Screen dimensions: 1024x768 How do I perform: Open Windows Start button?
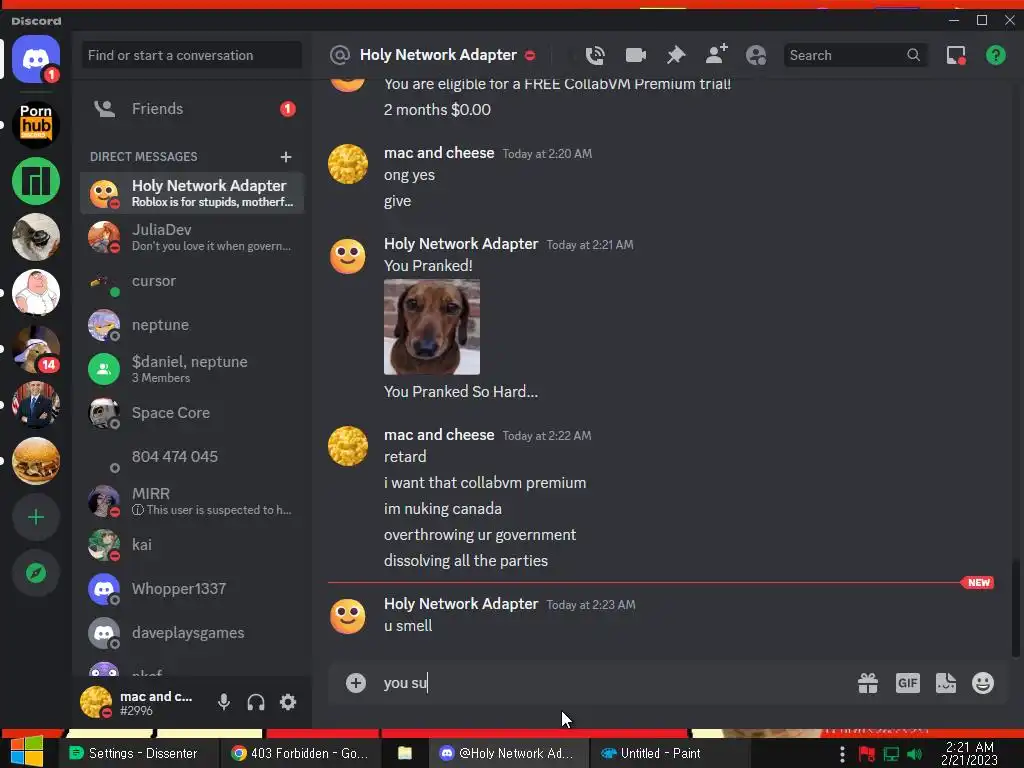(x=27, y=752)
